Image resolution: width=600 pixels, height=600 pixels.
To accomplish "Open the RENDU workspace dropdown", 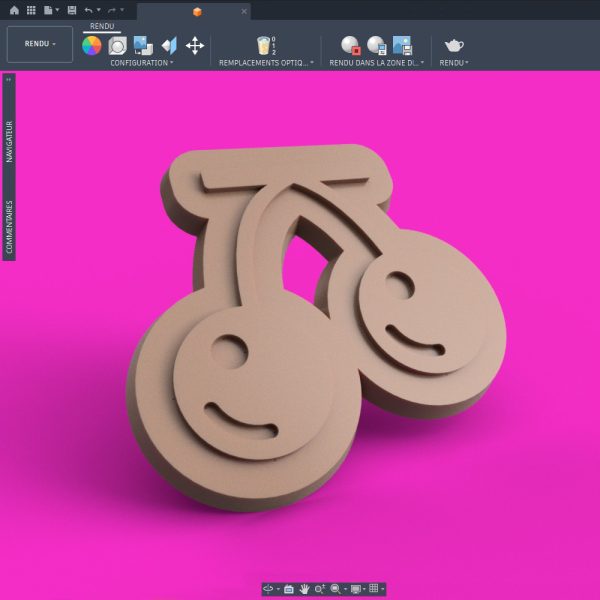I will 40,44.
